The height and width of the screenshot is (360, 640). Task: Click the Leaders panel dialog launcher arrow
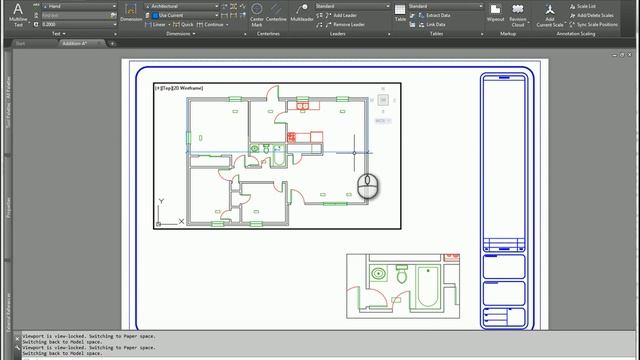(x=389, y=34)
